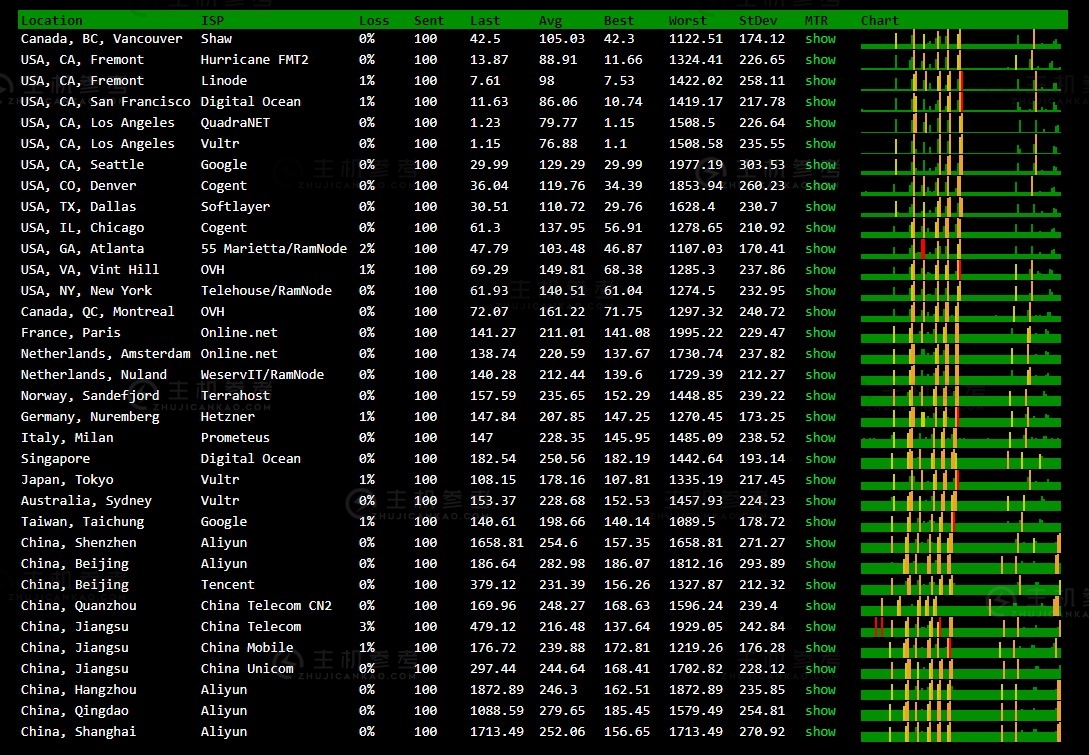The width and height of the screenshot is (1089, 755).
Task: Click '55 Marietta/RamNode' ISP cell
Action: click(274, 249)
